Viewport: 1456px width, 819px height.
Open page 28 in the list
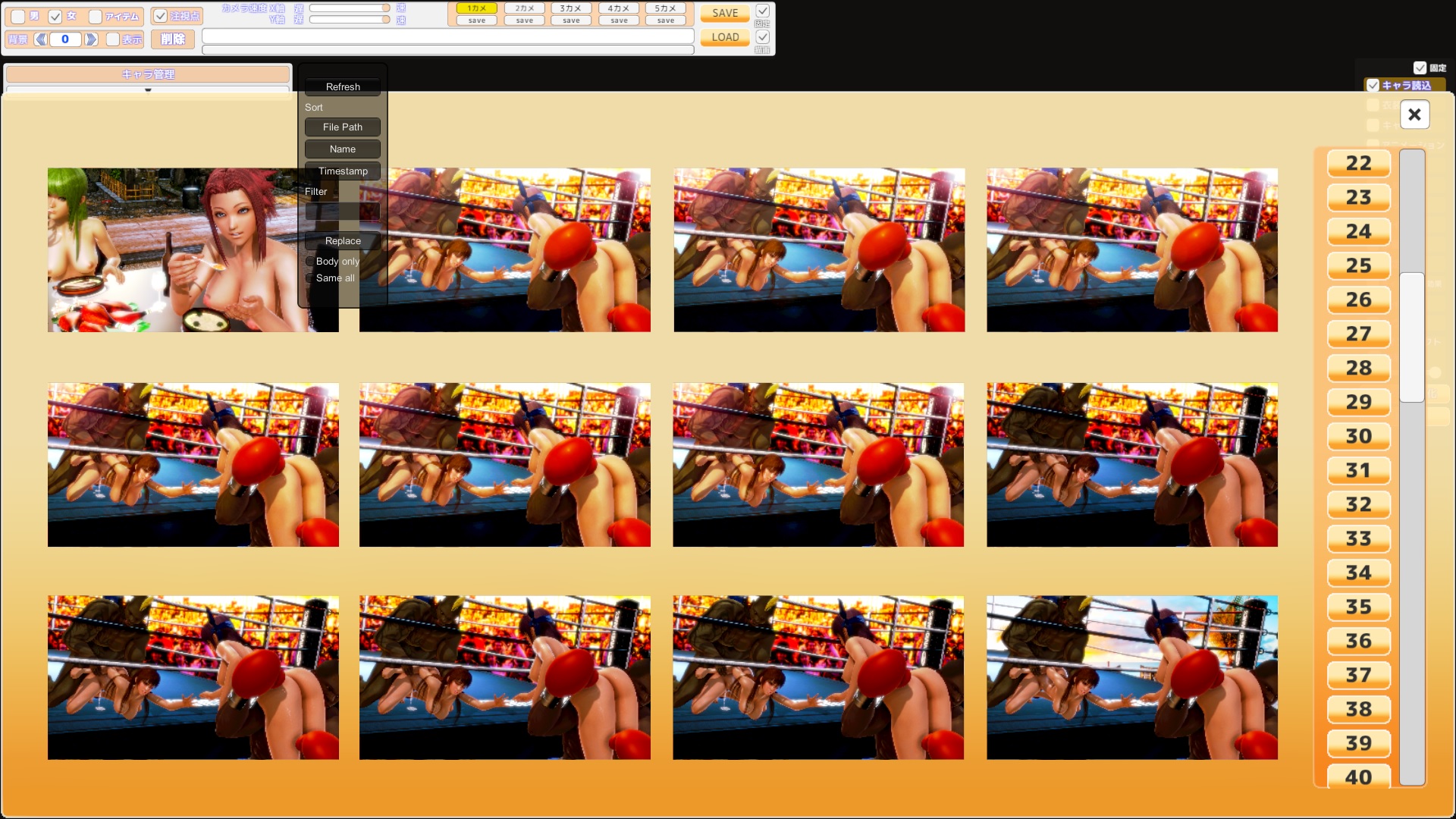[x=1358, y=368]
